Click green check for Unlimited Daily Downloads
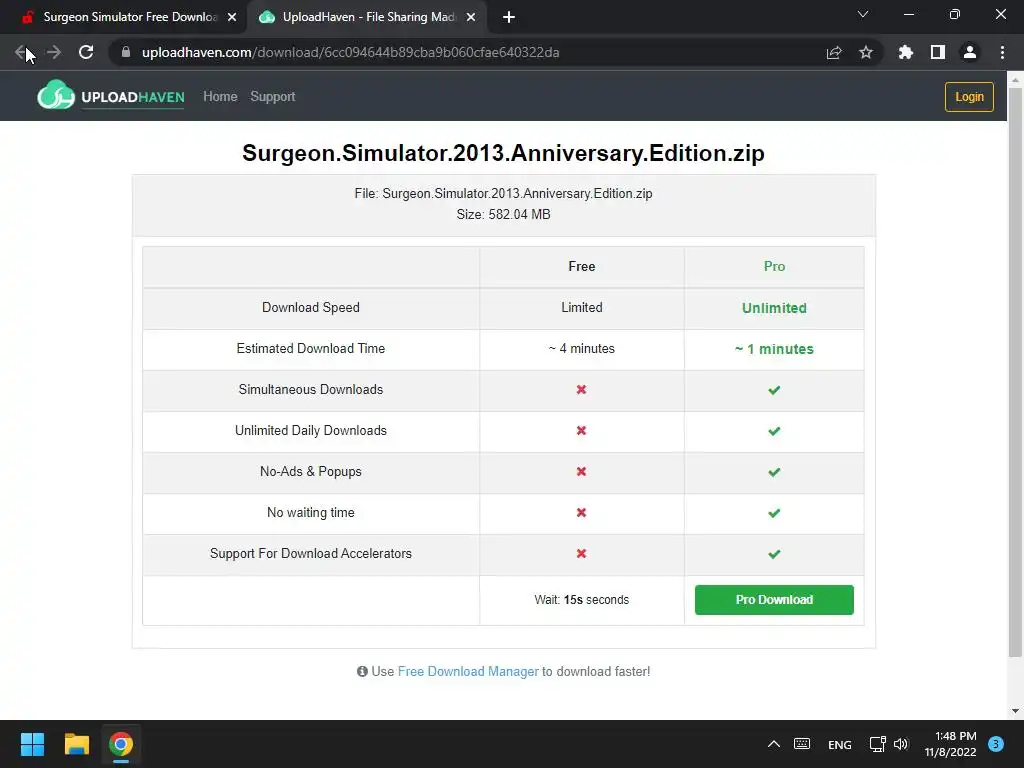 774,431
